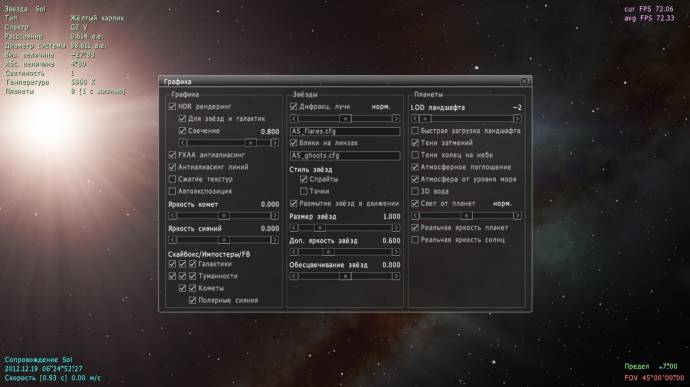Enable Точки star style option
Image resolution: width=690 pixels, height=387 pixels.
point(304,192)
